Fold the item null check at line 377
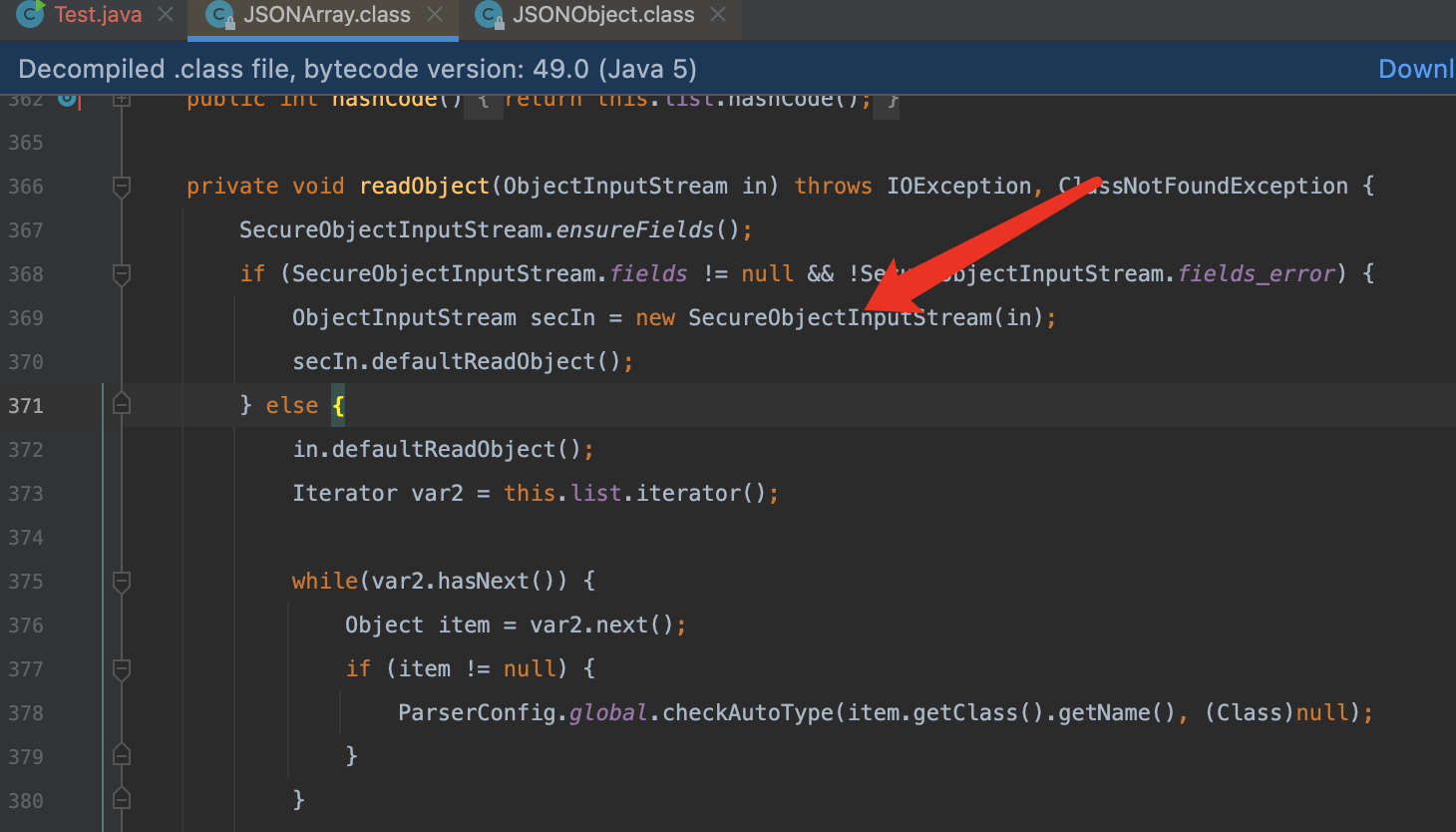This screenshot has width=1456, height=832. (122, 669)
